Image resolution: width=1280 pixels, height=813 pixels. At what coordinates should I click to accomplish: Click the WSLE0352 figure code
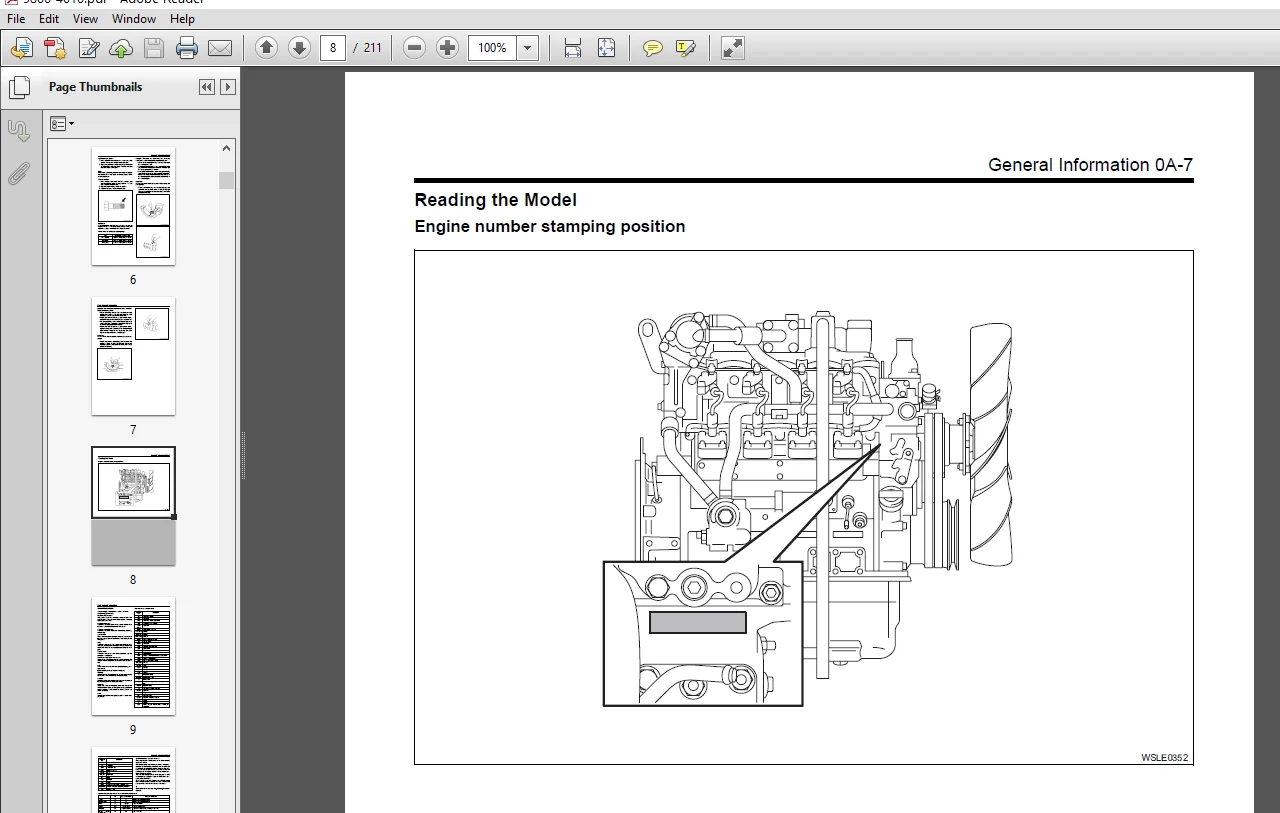(1165, 758)
